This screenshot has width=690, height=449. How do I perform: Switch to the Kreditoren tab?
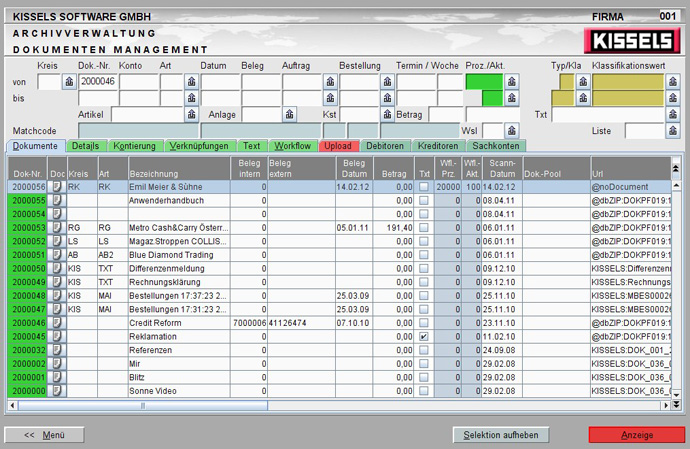[438, 146]
